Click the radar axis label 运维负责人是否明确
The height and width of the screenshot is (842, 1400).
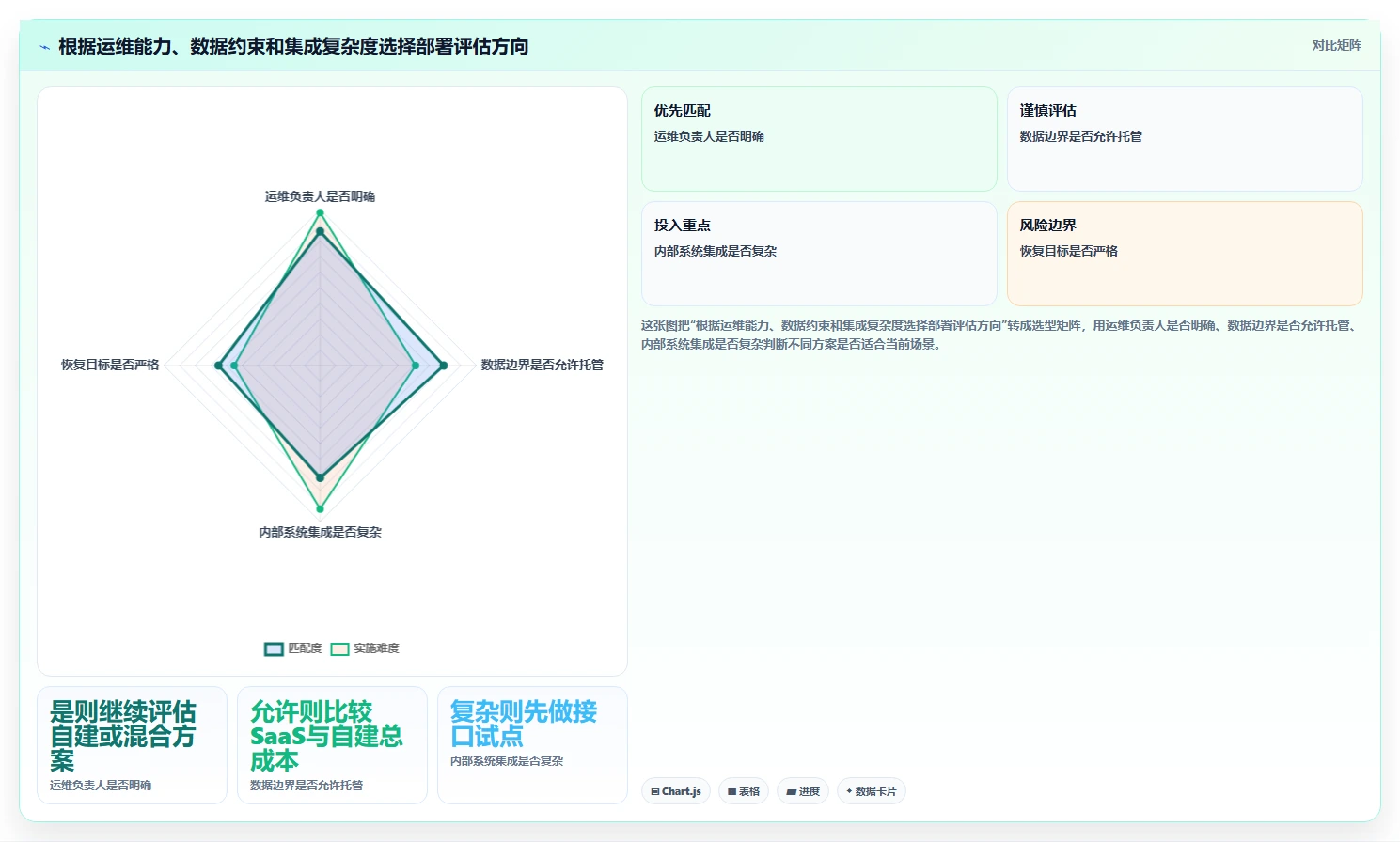click(x=320, y=196)
